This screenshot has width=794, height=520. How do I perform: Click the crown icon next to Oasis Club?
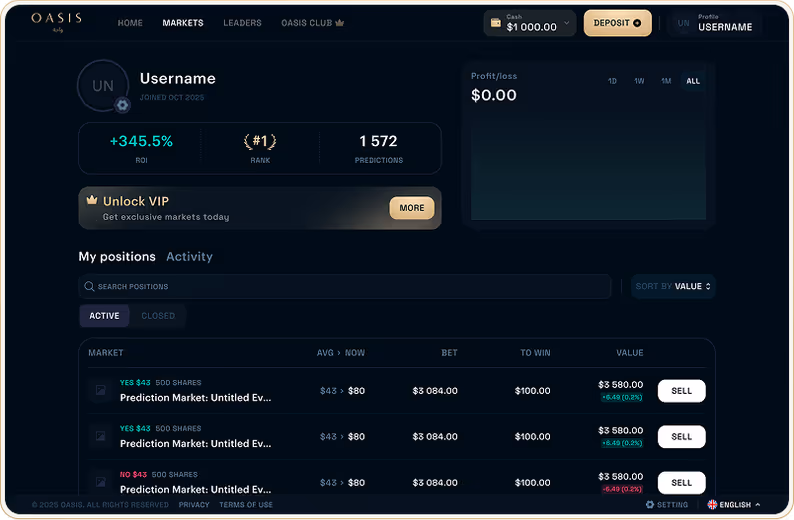point(340,23)
